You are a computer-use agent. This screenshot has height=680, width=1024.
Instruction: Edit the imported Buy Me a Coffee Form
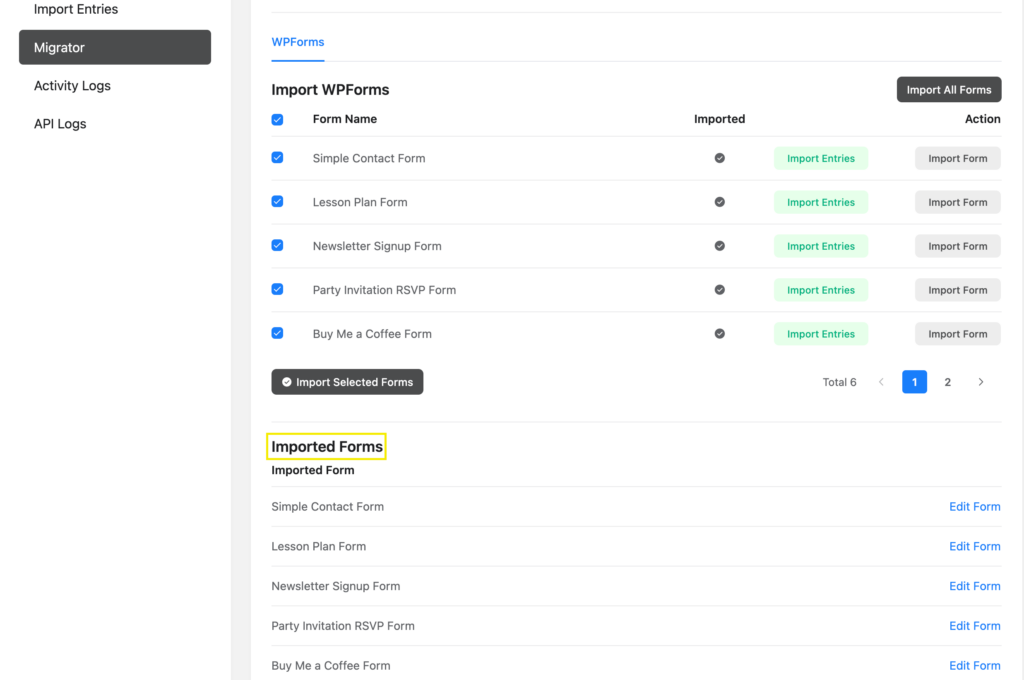click(x=974, y=666)
